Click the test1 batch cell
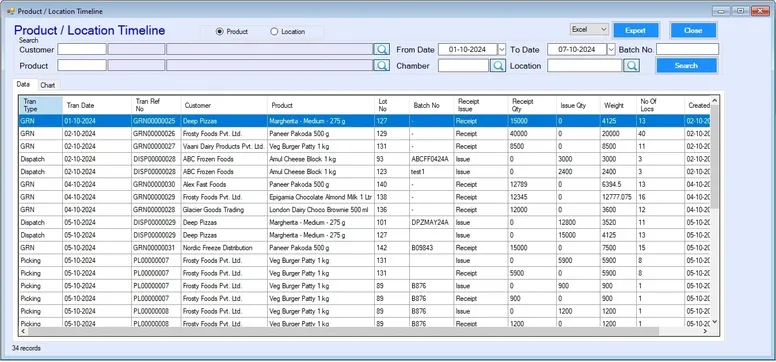The width and height of the screenshot is (776, 362). click(432, 172)
